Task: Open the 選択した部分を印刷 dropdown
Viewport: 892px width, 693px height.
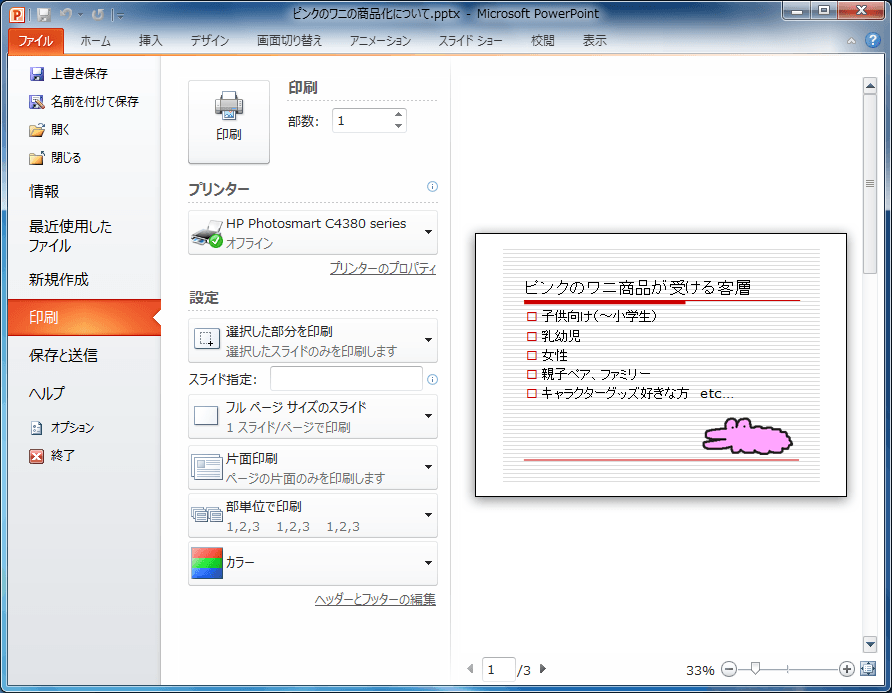Action: pyautogui.click(x=313, y=340)
